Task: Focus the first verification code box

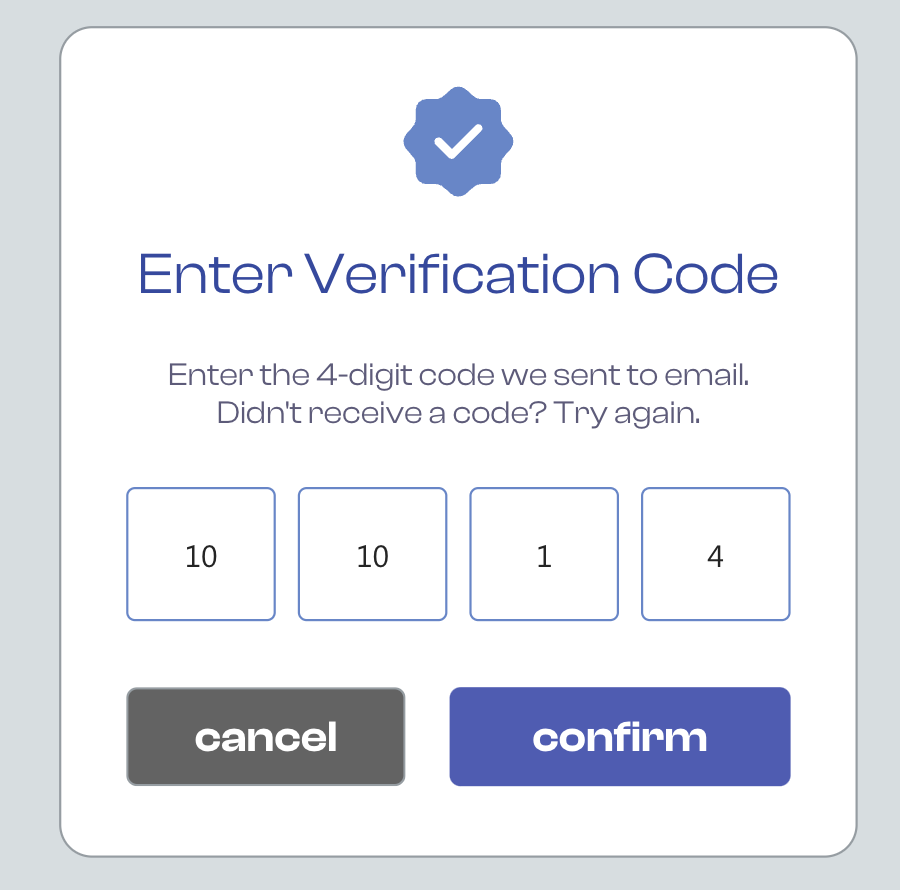Action: click(201, 554)
